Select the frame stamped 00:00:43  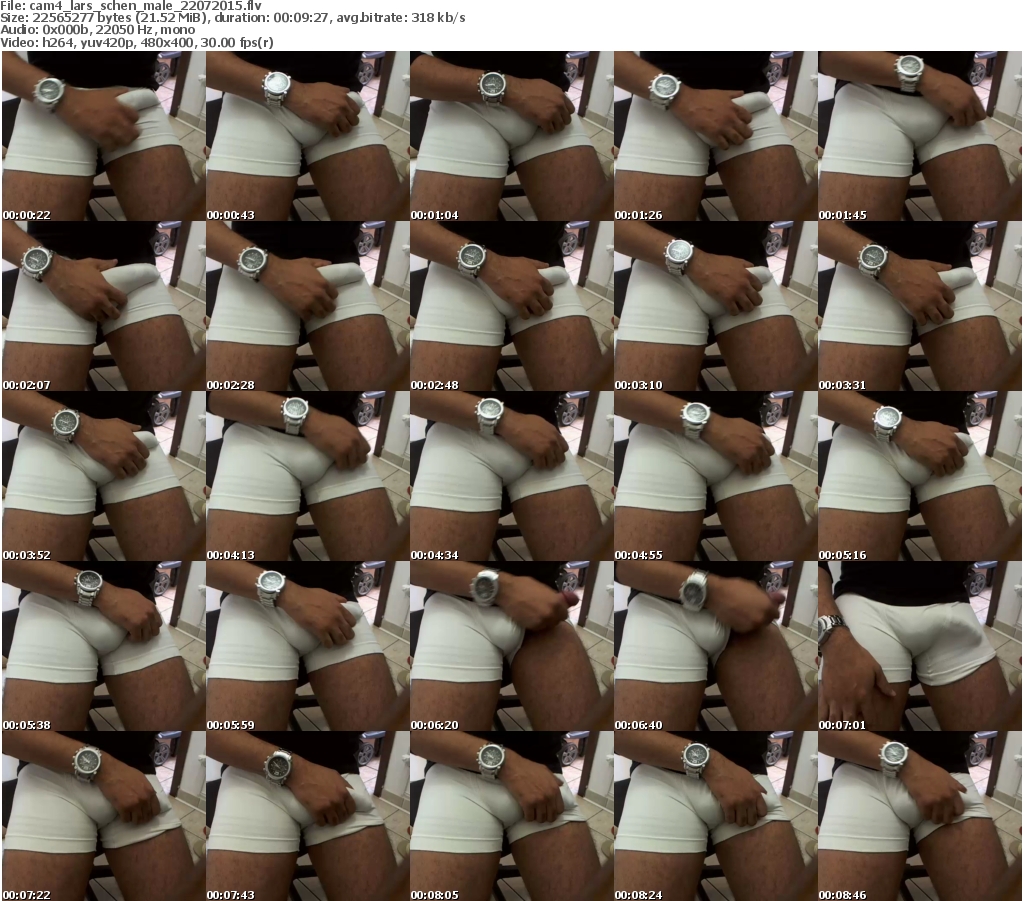point(308,136)
